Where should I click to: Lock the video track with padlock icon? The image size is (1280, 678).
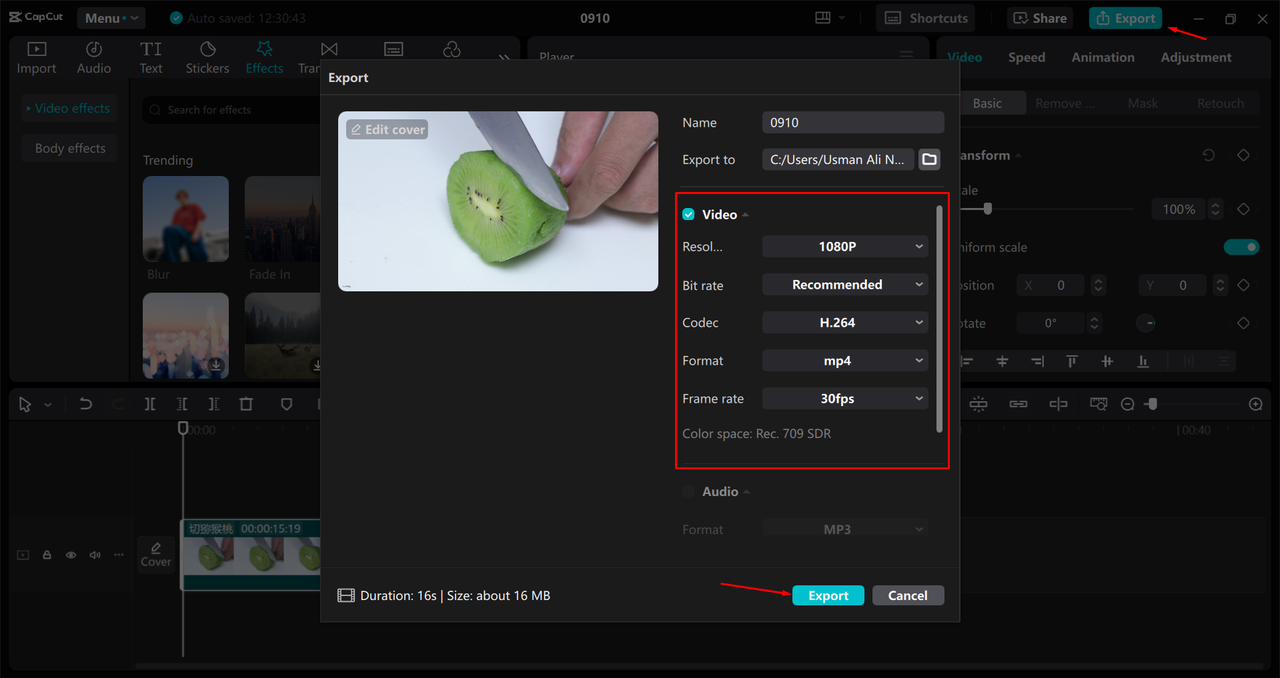click(47, 554)
